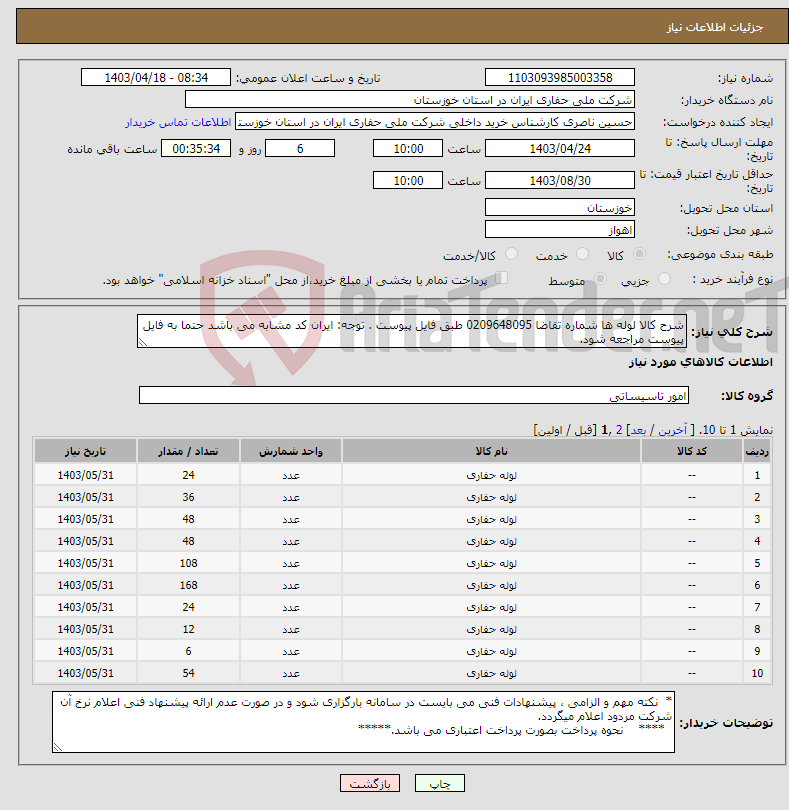Screen dimensions: 789x810
Task: Click the description textarea resize handle
Action: [x=143, y=342]
